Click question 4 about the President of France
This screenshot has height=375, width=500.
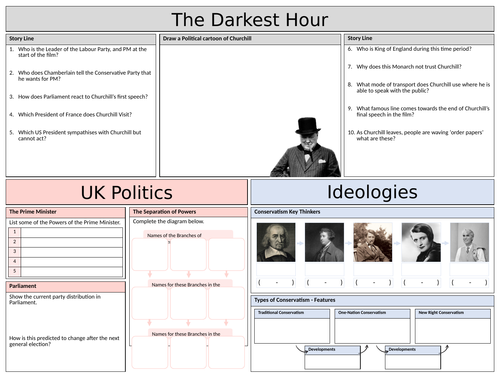[x=71, y=114]
